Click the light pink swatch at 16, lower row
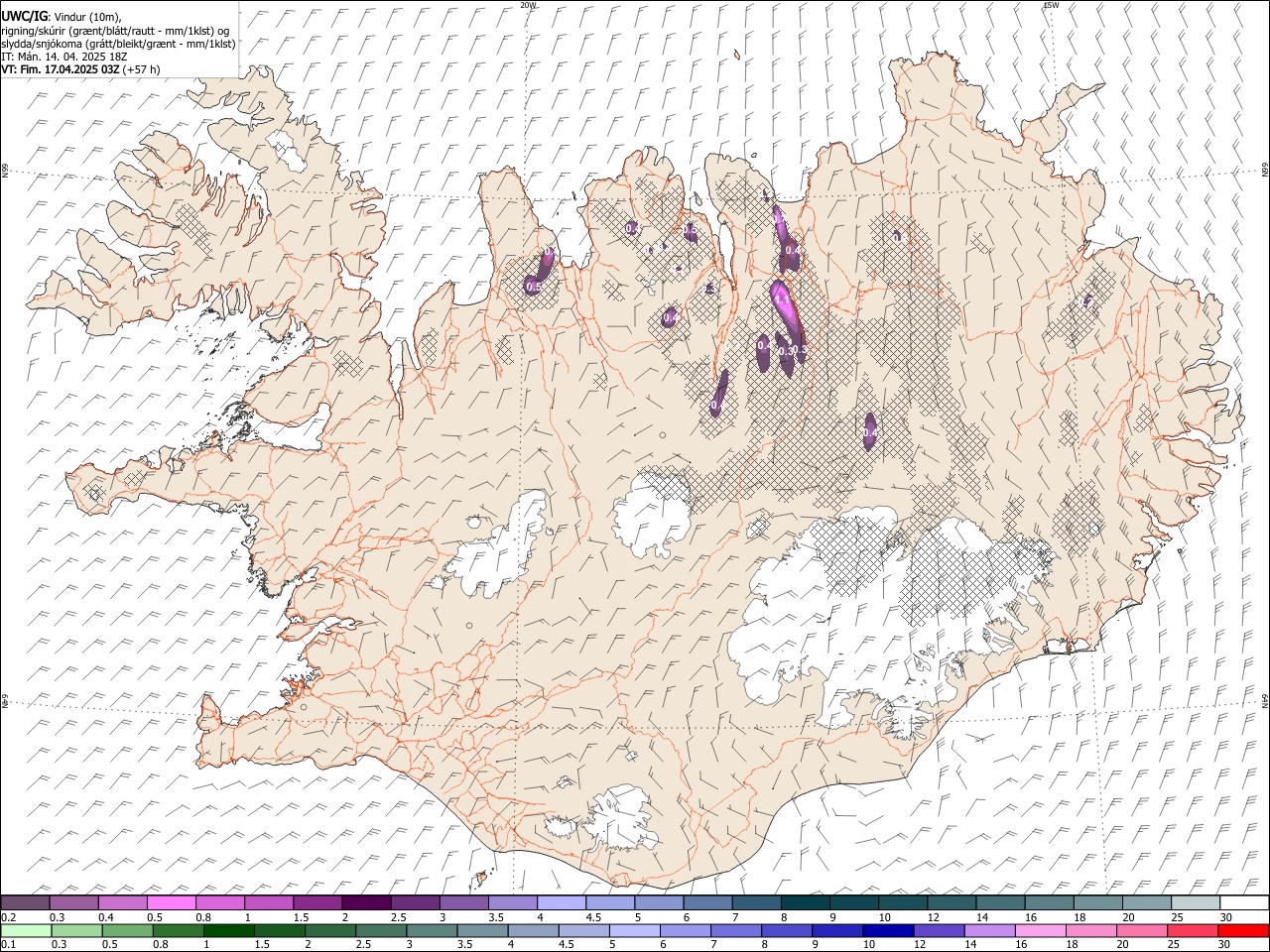 pyautogui.click(x=1041, y=930)
